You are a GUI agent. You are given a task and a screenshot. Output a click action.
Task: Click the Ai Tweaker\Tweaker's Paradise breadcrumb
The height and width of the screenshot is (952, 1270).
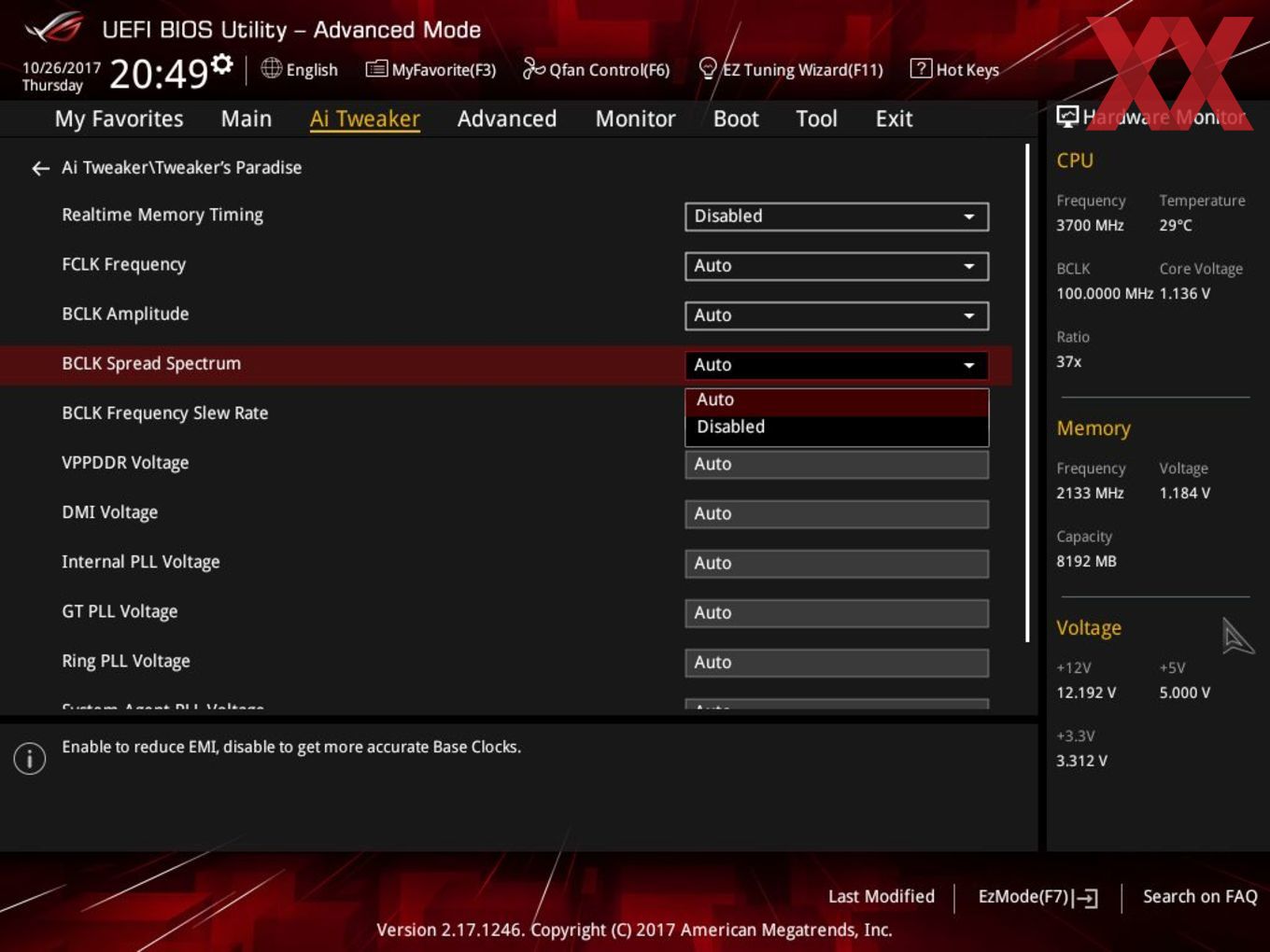181,168
